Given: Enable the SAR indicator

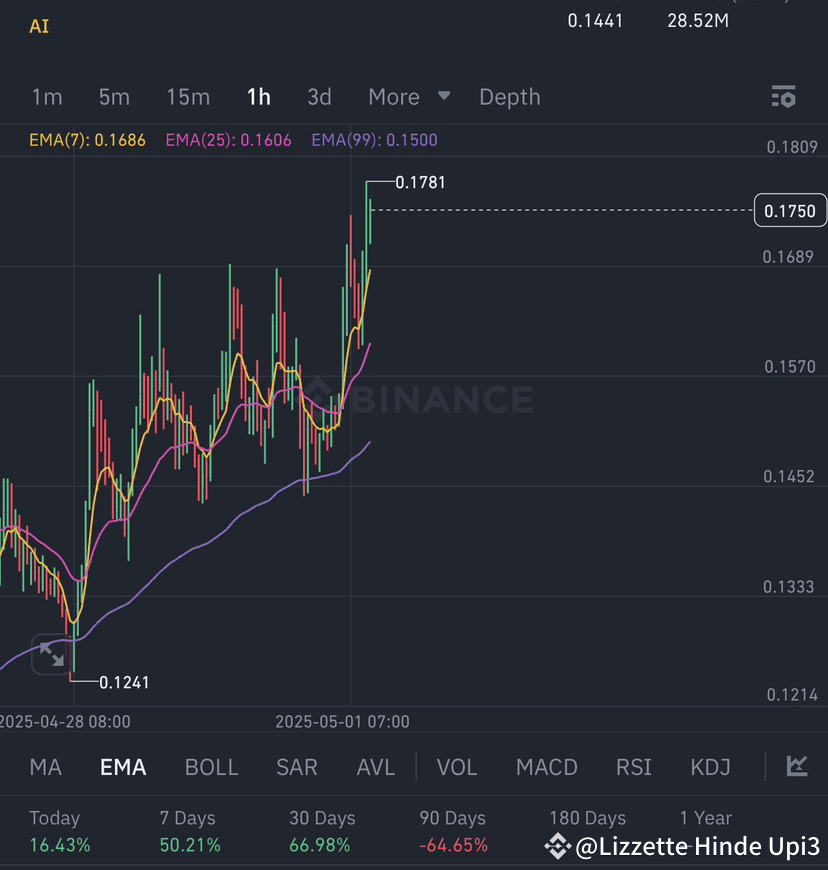Looking at the screenshot, I should [x=296, y=766].
